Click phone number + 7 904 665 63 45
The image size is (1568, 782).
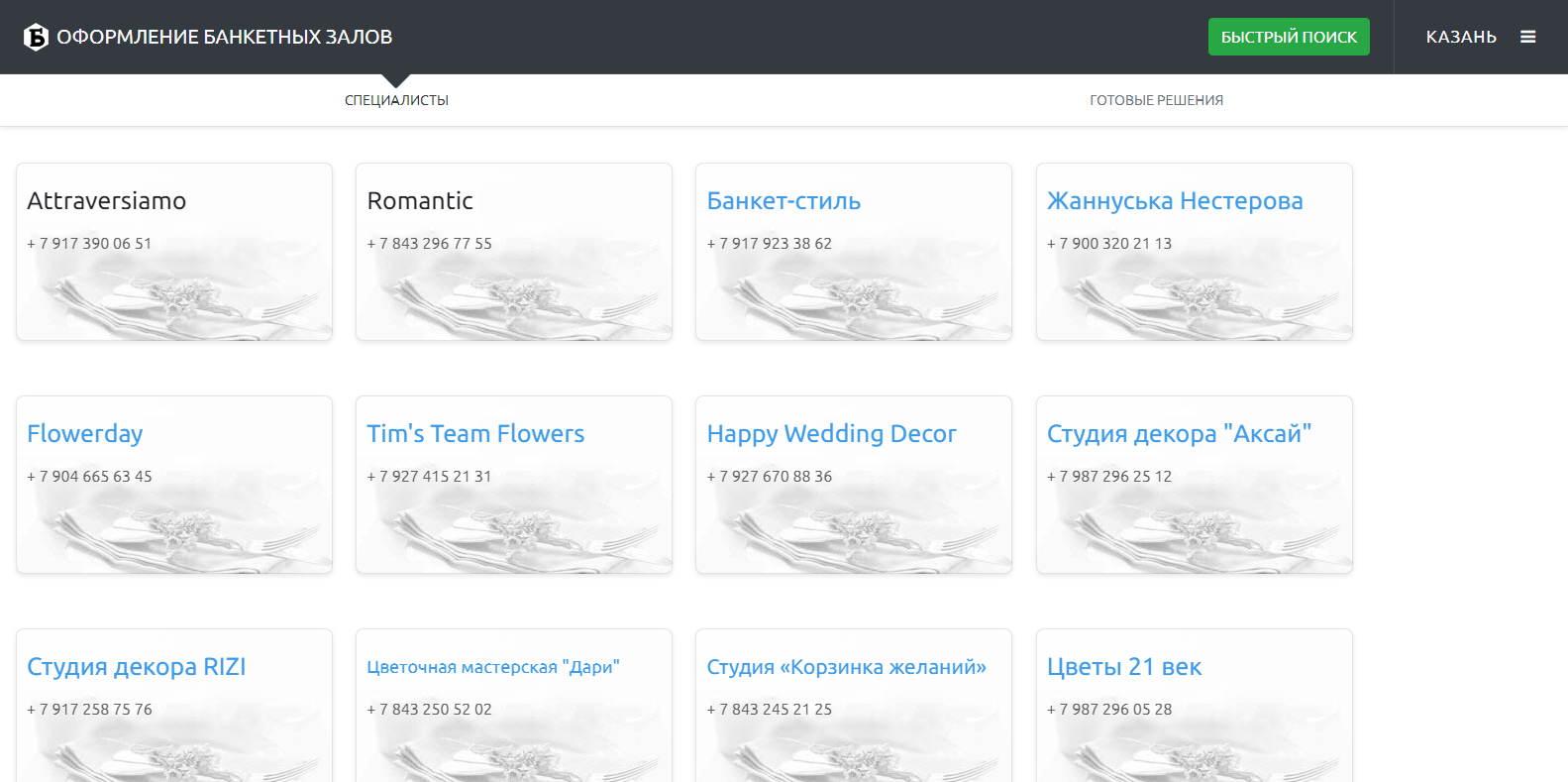89,477
